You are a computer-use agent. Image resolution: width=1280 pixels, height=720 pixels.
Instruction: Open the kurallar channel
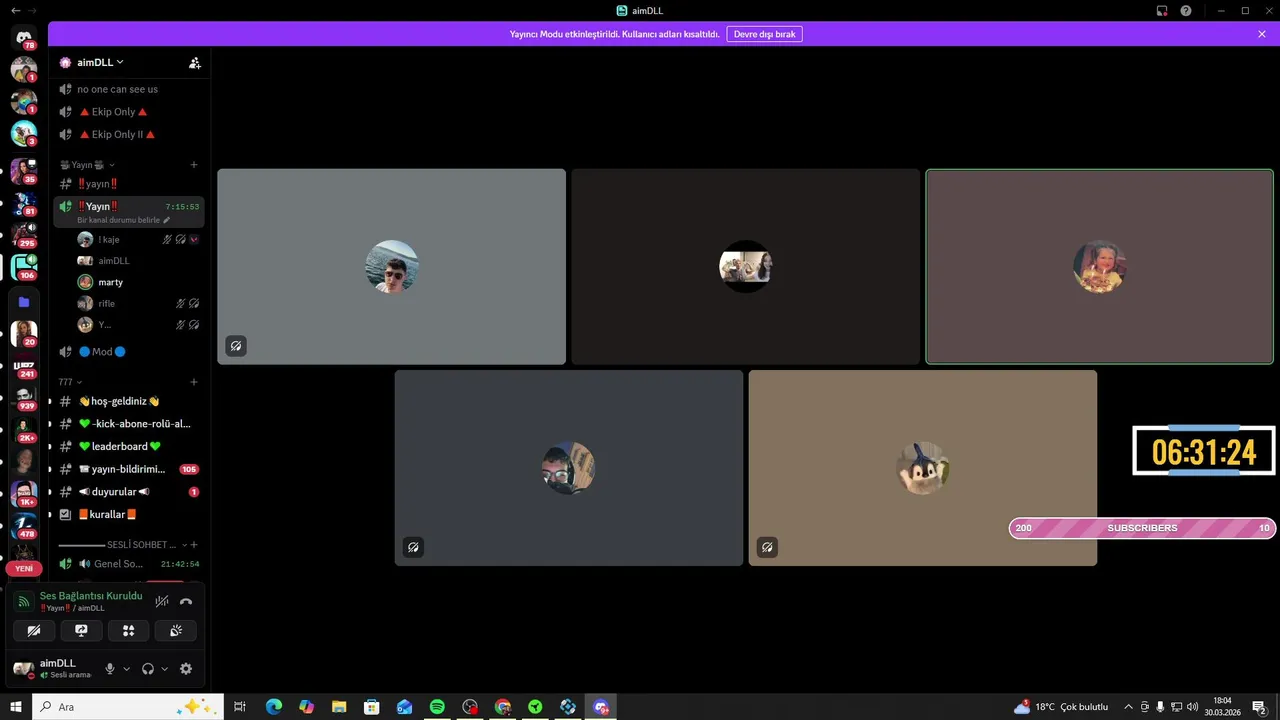tap(129, 514)
